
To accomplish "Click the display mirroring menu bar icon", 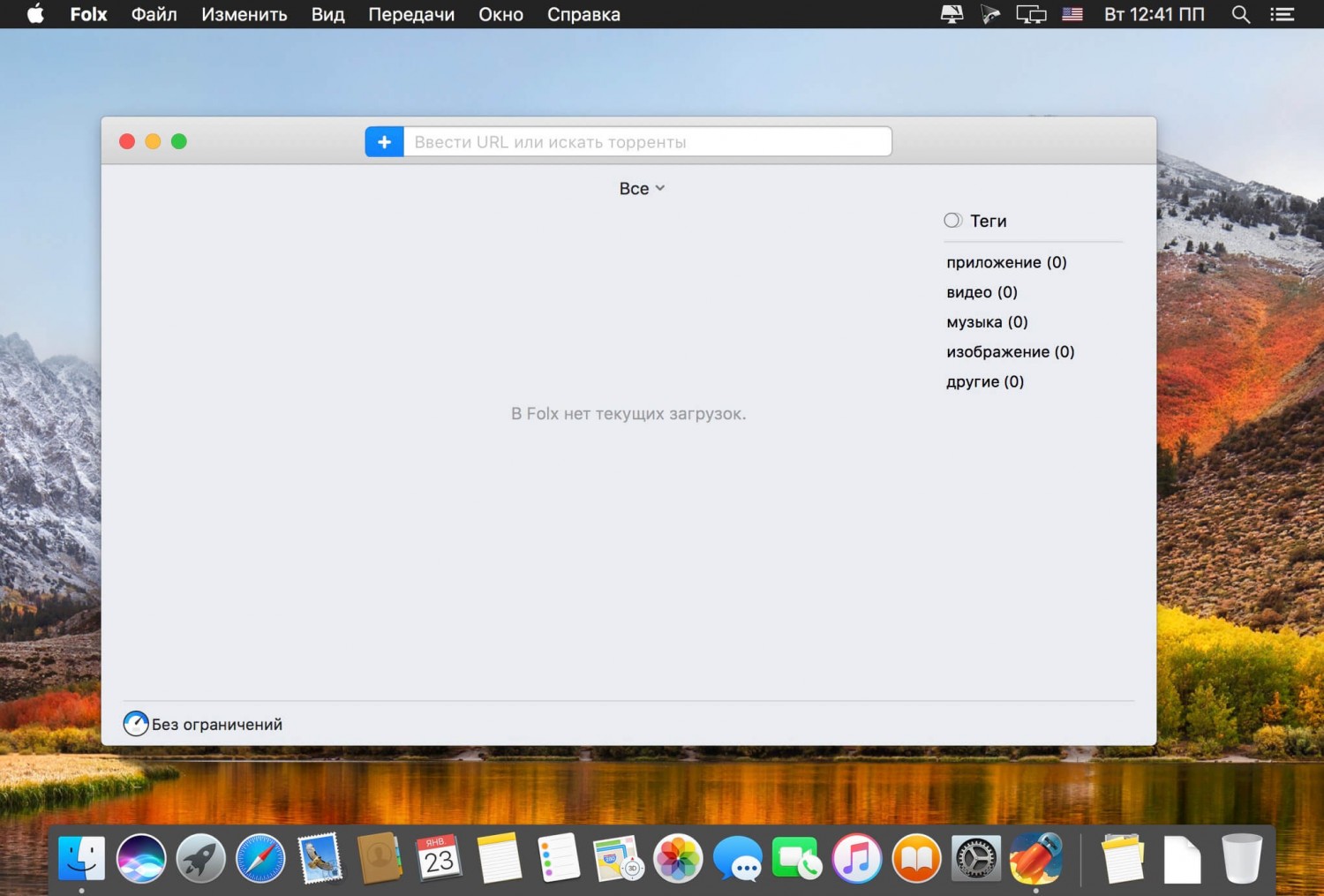I will coord(1031,14).
